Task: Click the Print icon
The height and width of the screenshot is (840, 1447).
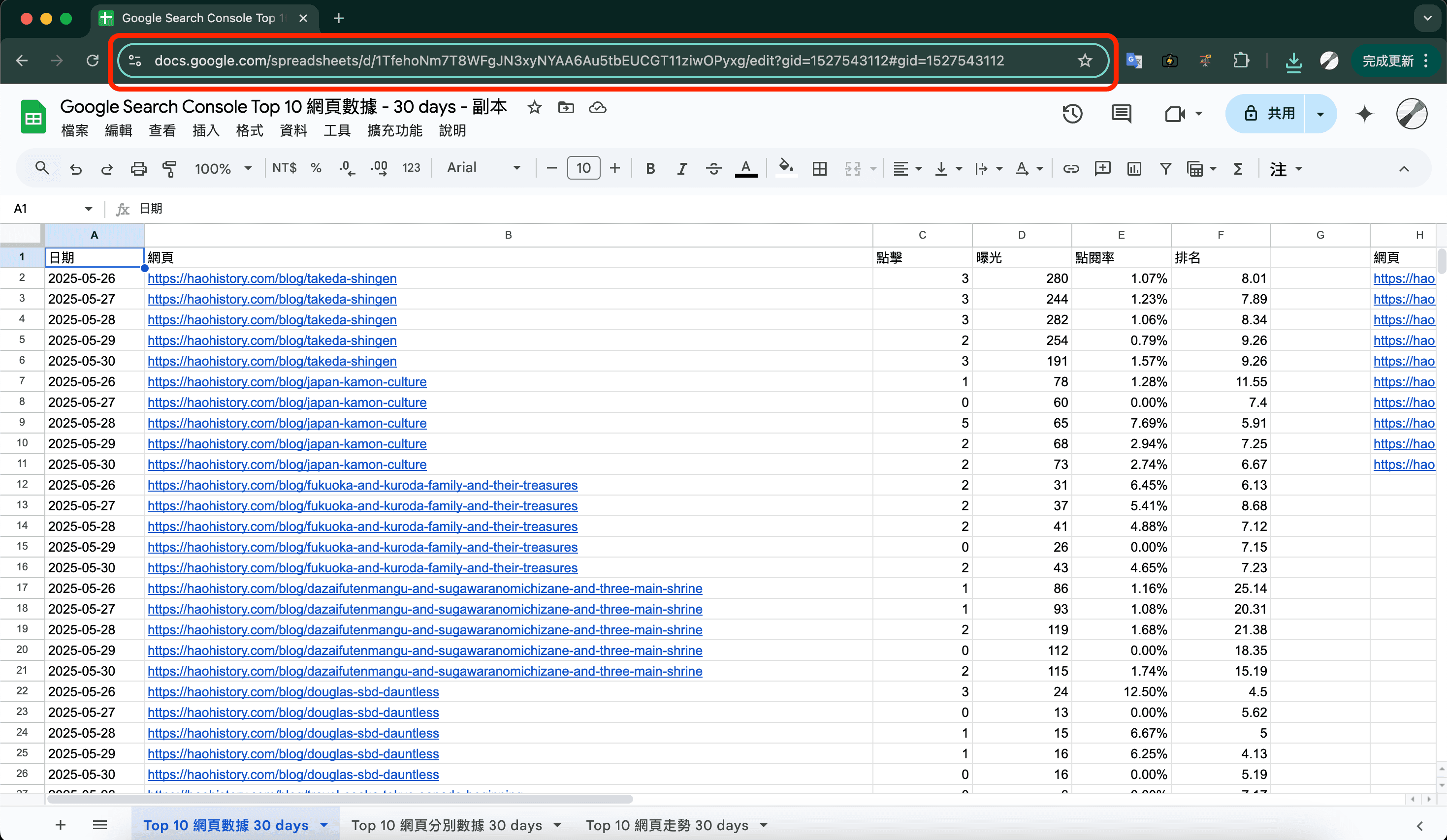Action: pyautogui.click(x=138, y=167)
